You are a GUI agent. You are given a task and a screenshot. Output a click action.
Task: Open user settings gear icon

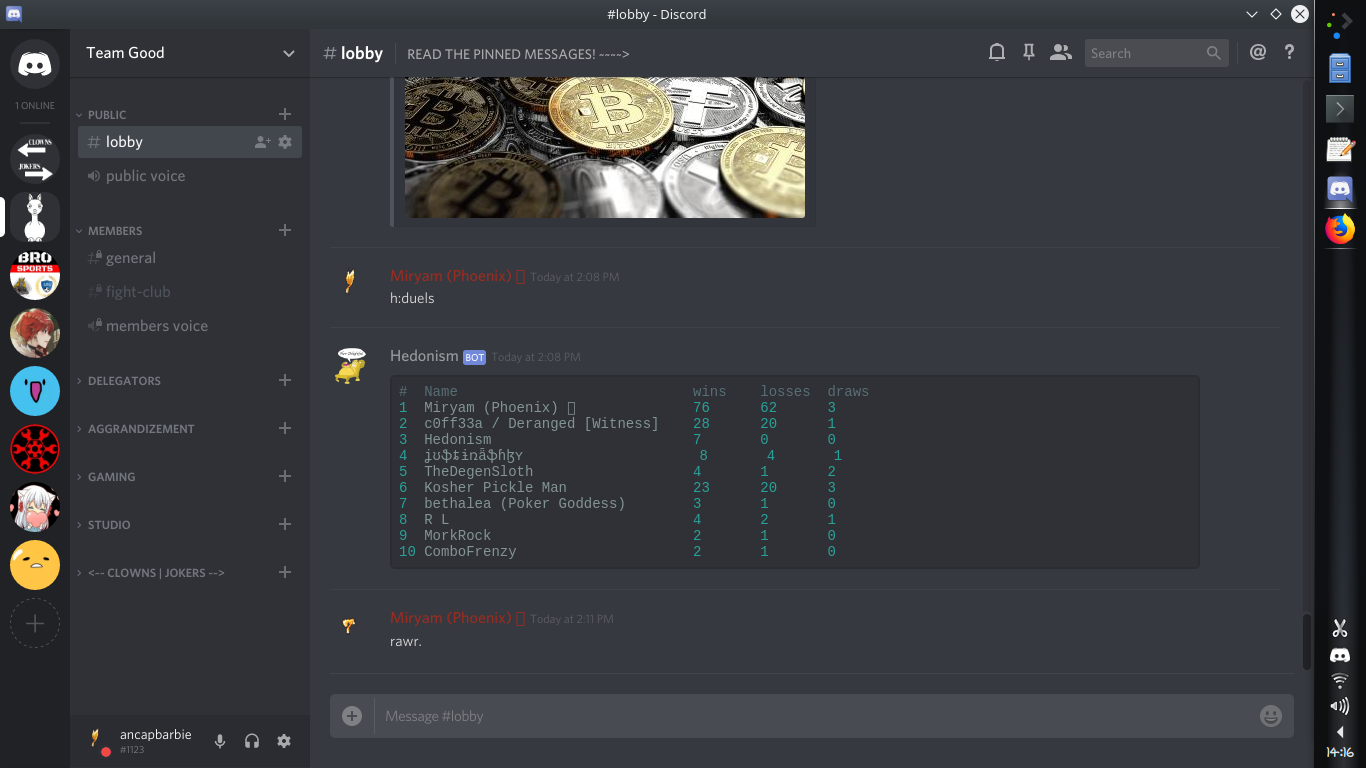pos(284,741)
